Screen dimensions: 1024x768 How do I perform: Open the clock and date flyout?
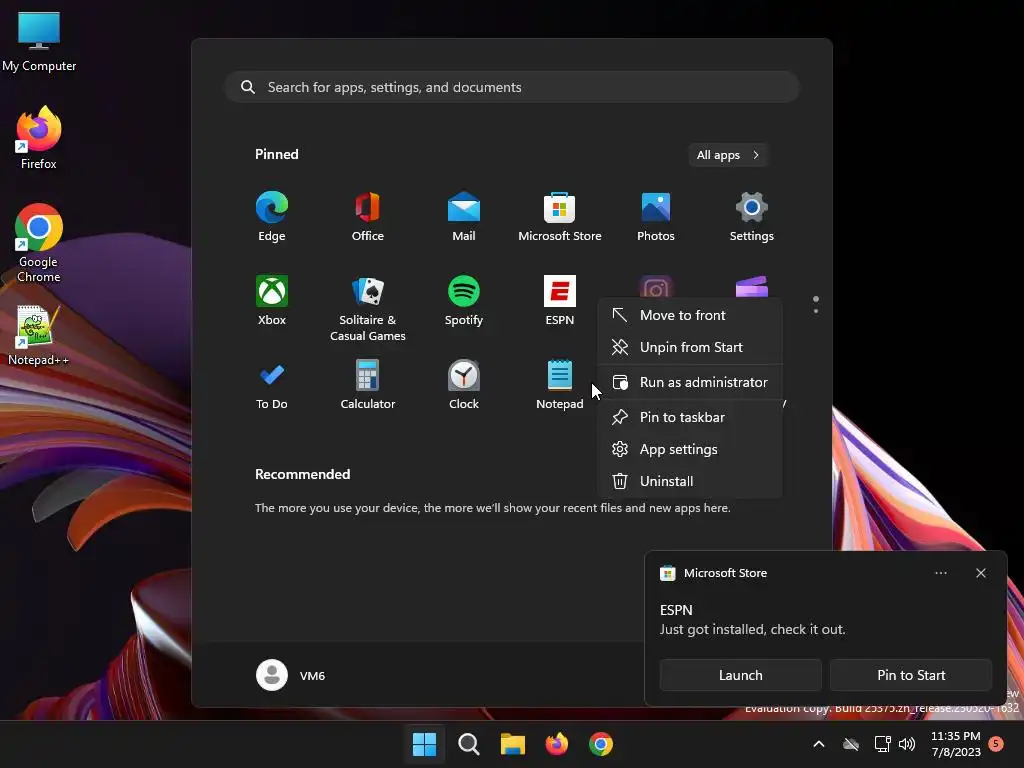tap(955, 744)
